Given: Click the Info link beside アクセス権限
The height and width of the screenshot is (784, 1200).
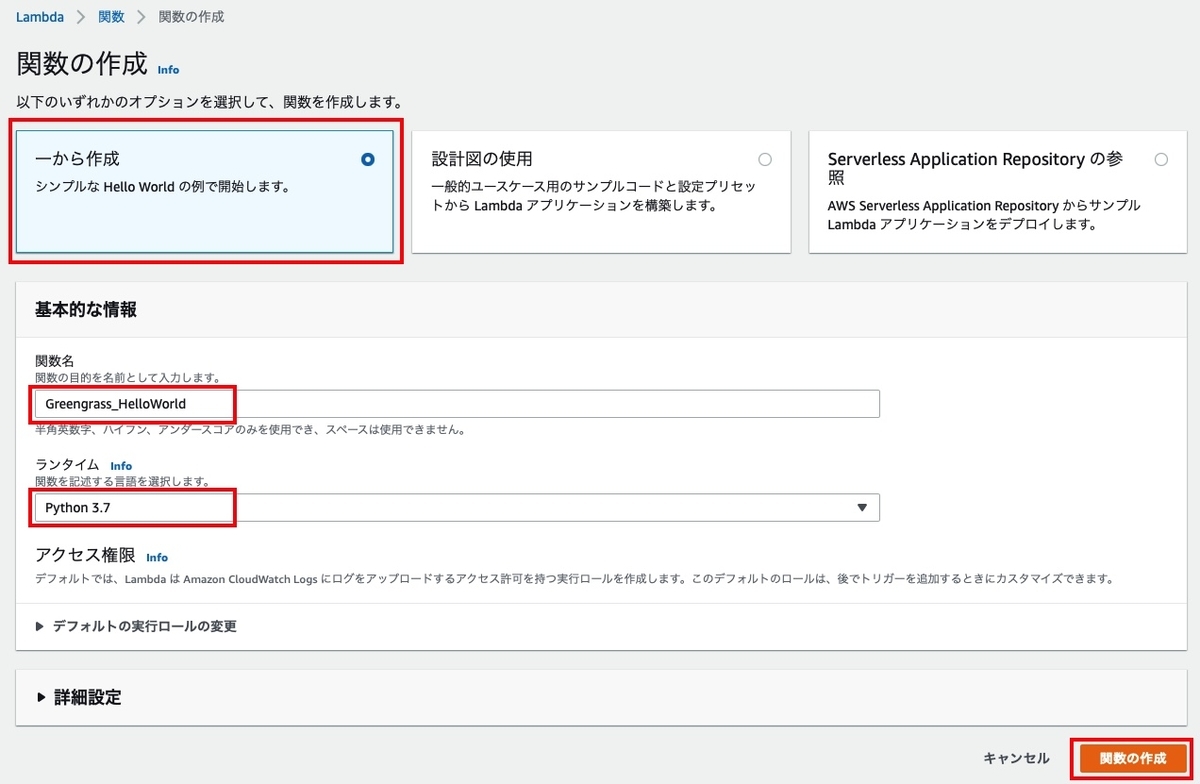Looking at the screenshot, I should [159, 557].
